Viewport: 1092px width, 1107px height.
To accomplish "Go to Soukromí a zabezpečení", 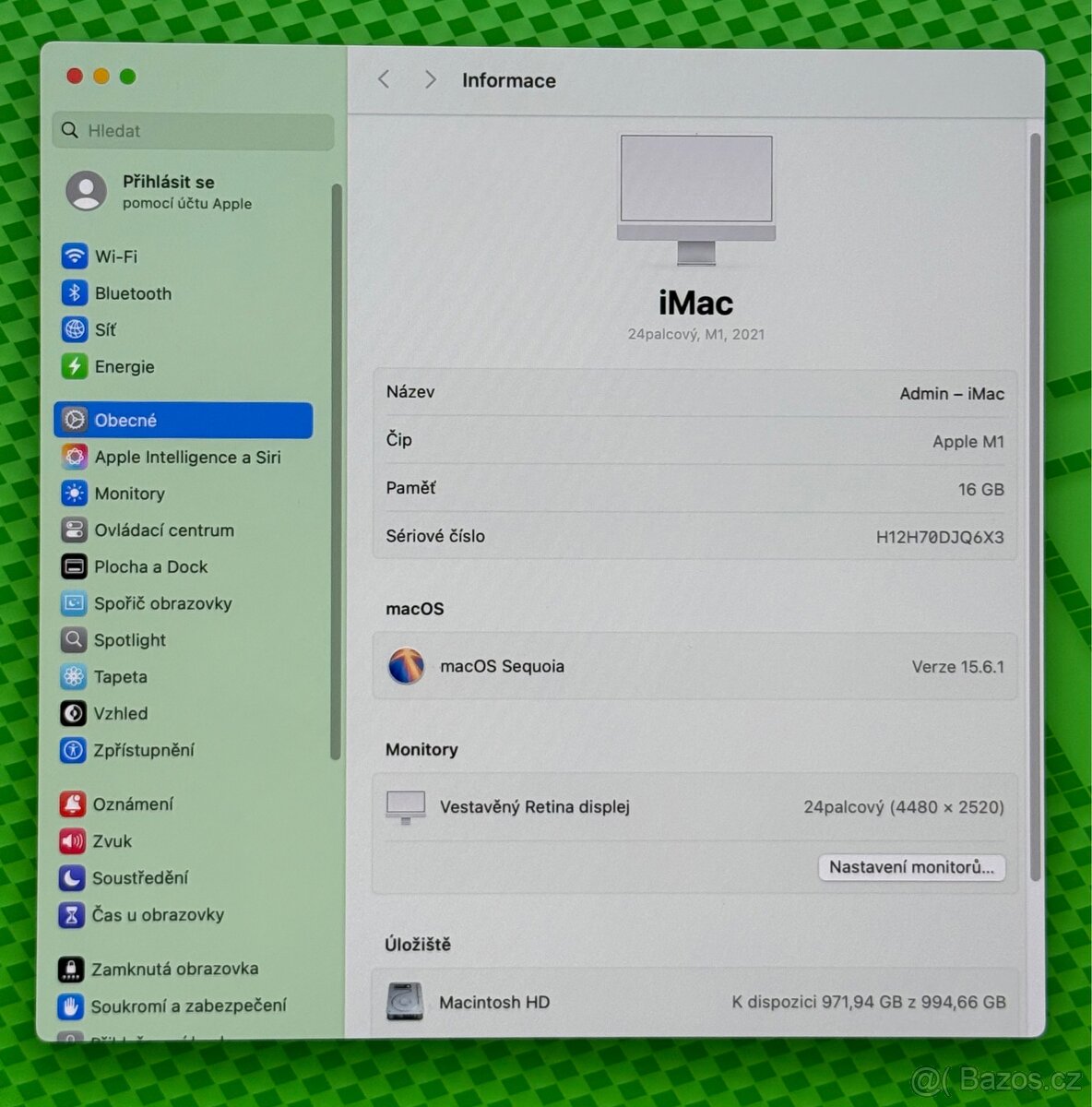I will pyautogui.click(x=188, y=1006).
